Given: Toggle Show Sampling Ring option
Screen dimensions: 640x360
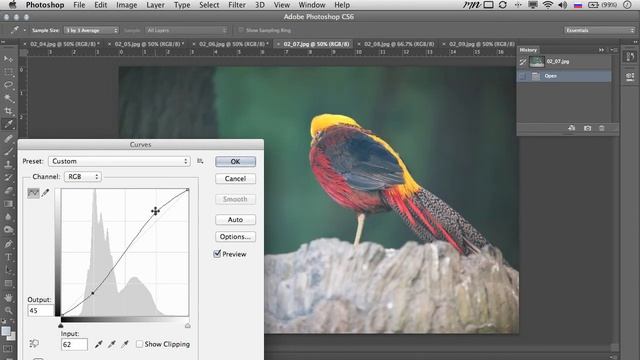Looking at the screenshot, I should tap(241, 30).
